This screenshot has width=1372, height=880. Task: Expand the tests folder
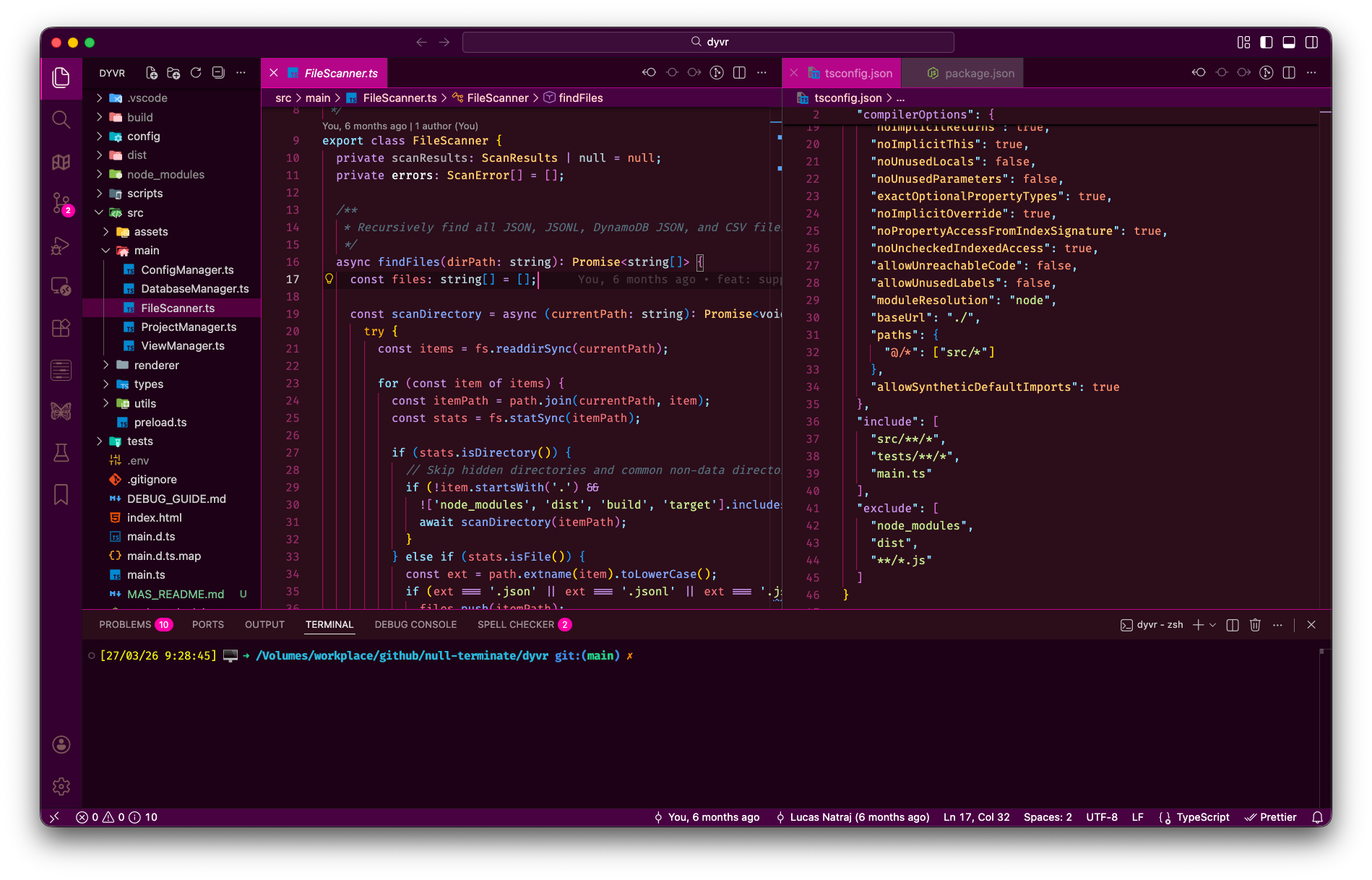[x=172, y=441]
